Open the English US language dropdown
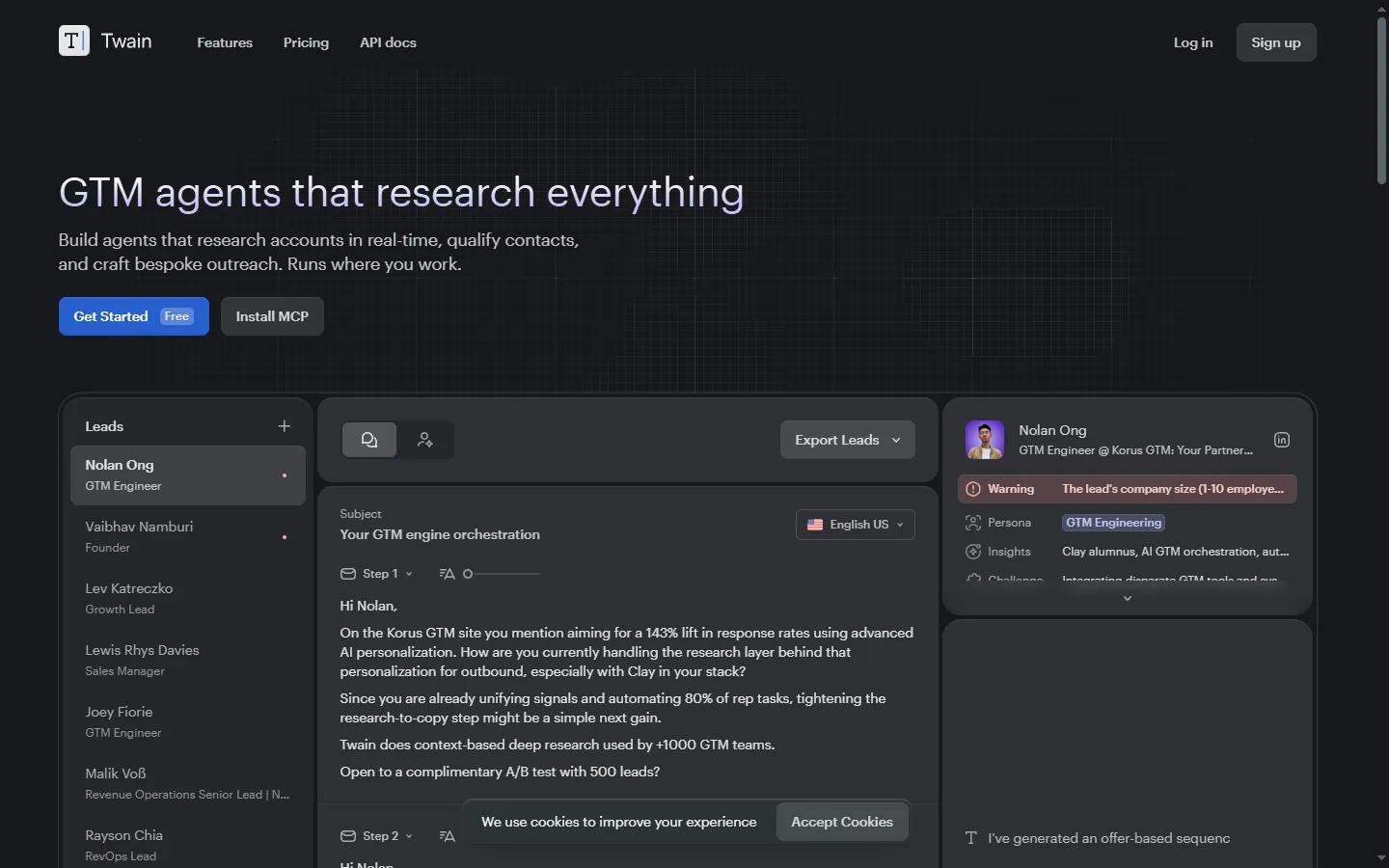Viewport: 1389px width, 868px height. (855, 525)
